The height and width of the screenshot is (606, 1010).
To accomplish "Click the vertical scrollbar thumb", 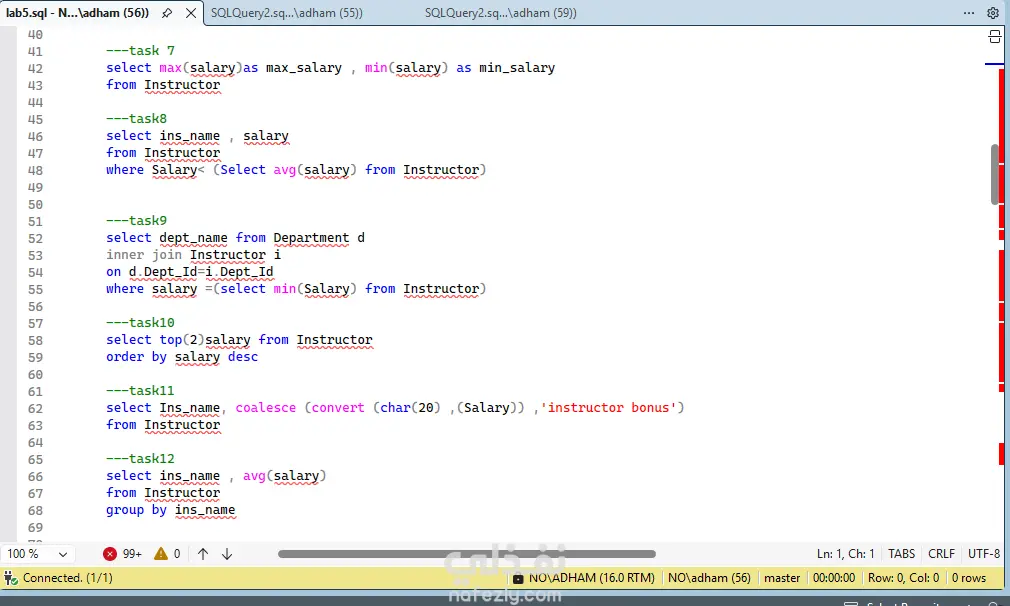I will pos(995,175).
